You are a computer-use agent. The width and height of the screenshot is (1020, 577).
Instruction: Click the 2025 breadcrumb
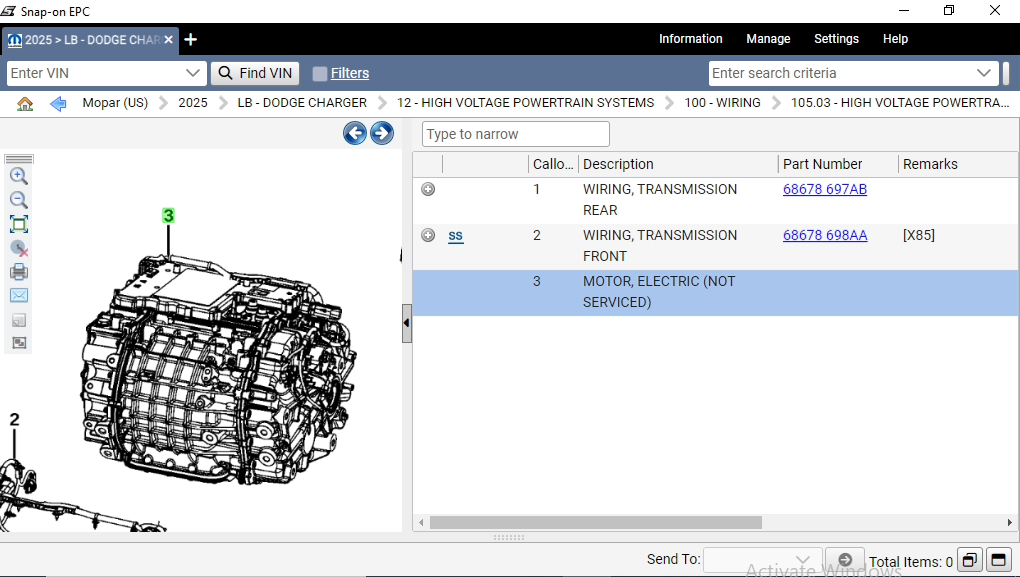coord(193,103)
